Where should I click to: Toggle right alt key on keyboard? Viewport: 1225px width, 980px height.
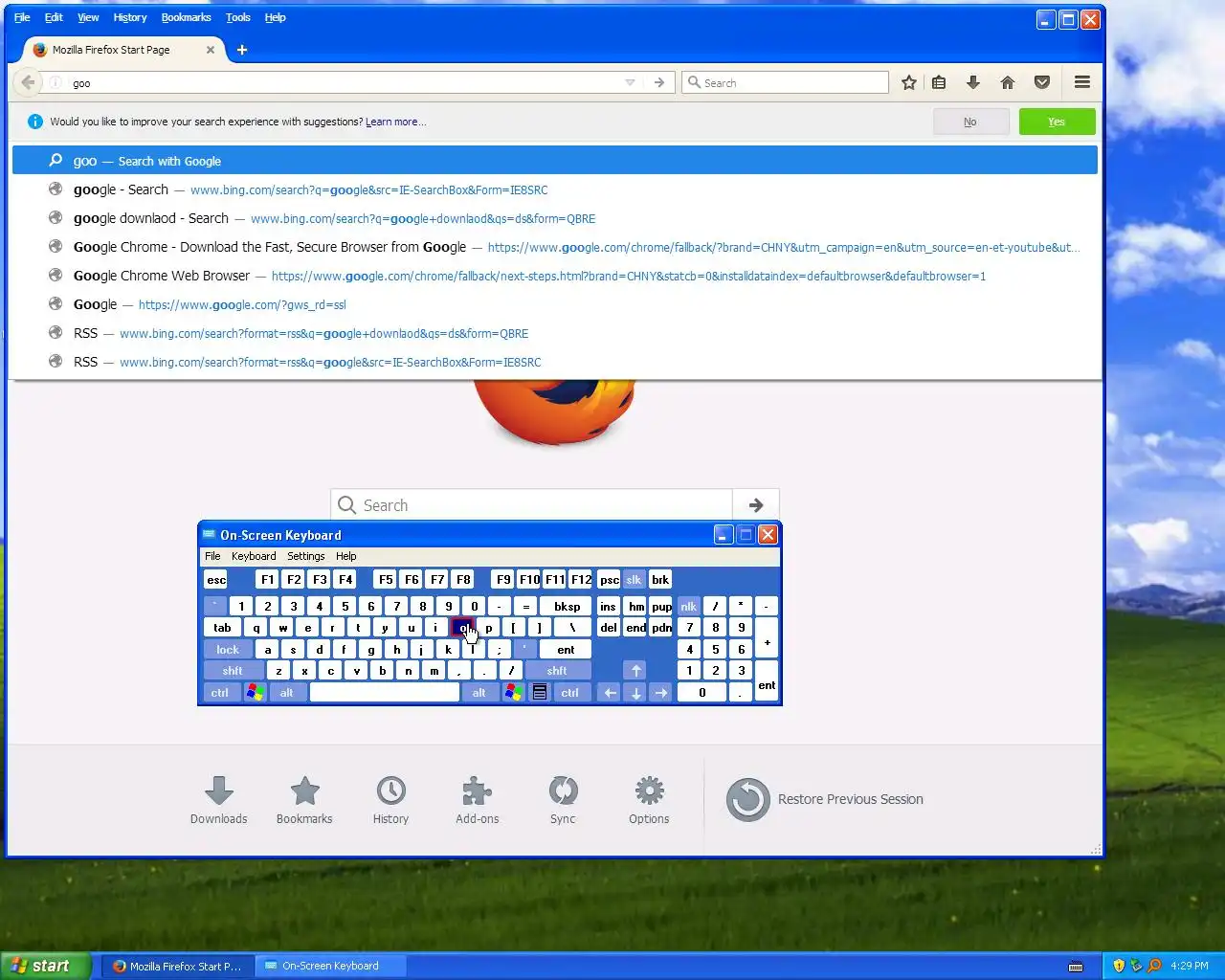pos(479,693)
